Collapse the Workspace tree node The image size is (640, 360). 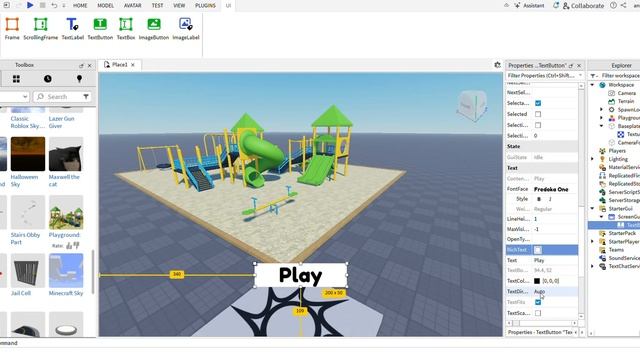(x=592, y=85)
